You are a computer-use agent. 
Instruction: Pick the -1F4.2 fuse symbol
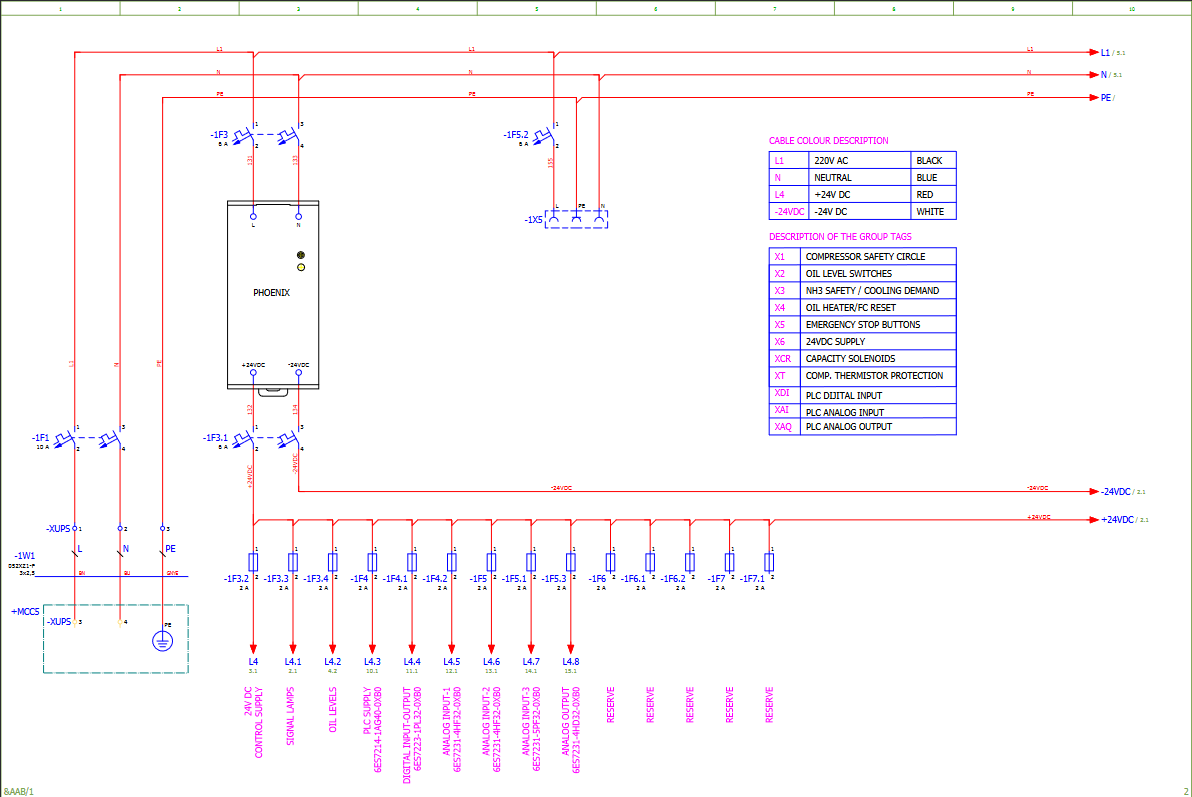[452, 562]
